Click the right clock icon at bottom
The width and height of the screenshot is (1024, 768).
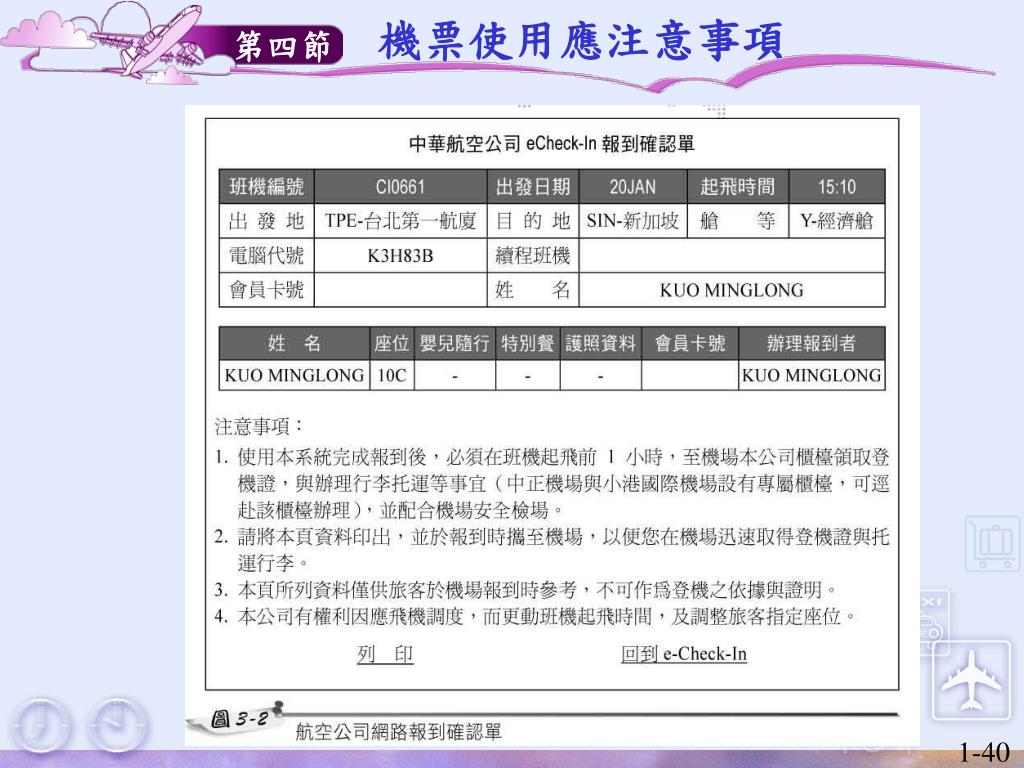118,725
